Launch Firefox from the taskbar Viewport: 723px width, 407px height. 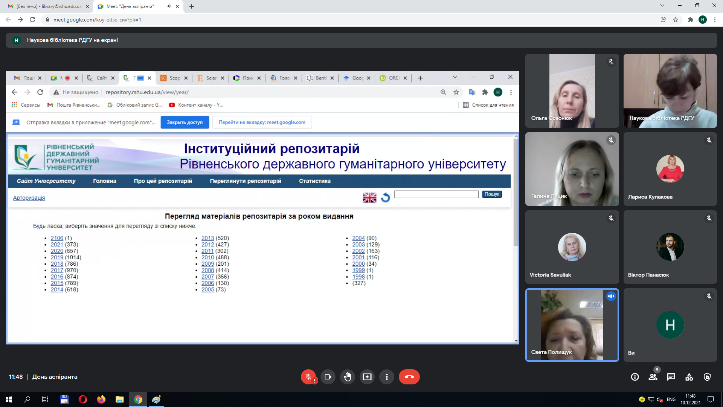point(101,400)
